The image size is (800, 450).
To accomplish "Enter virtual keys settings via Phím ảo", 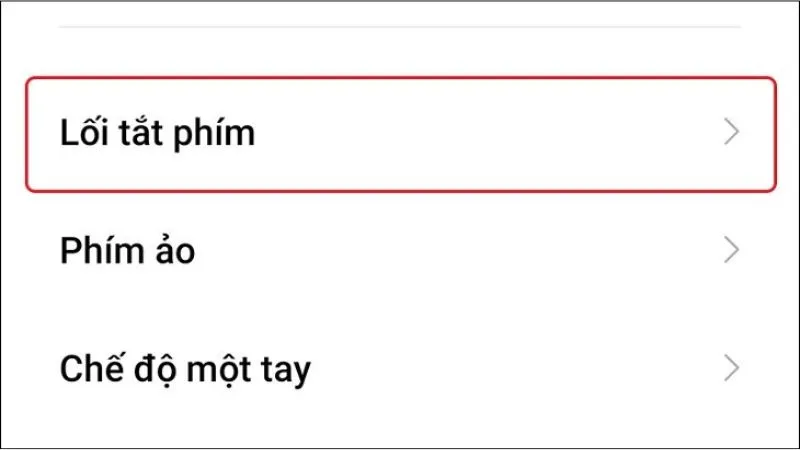I will point(401,250).
